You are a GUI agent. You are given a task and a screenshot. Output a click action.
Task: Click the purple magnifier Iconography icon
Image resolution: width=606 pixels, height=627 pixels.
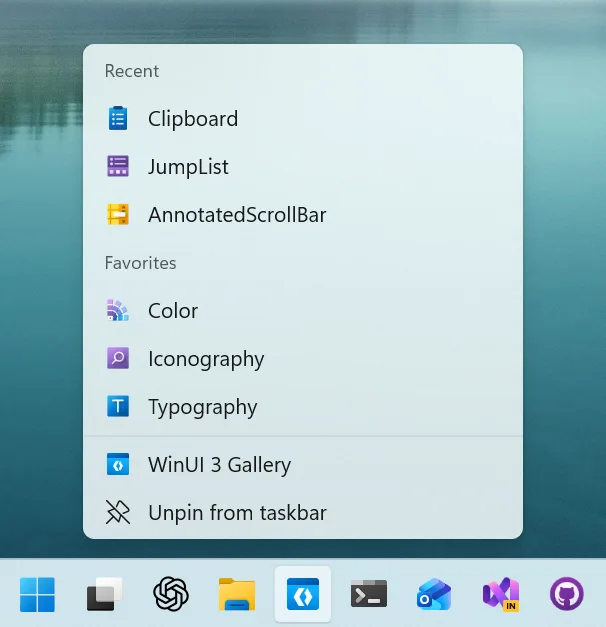[118, 359]
